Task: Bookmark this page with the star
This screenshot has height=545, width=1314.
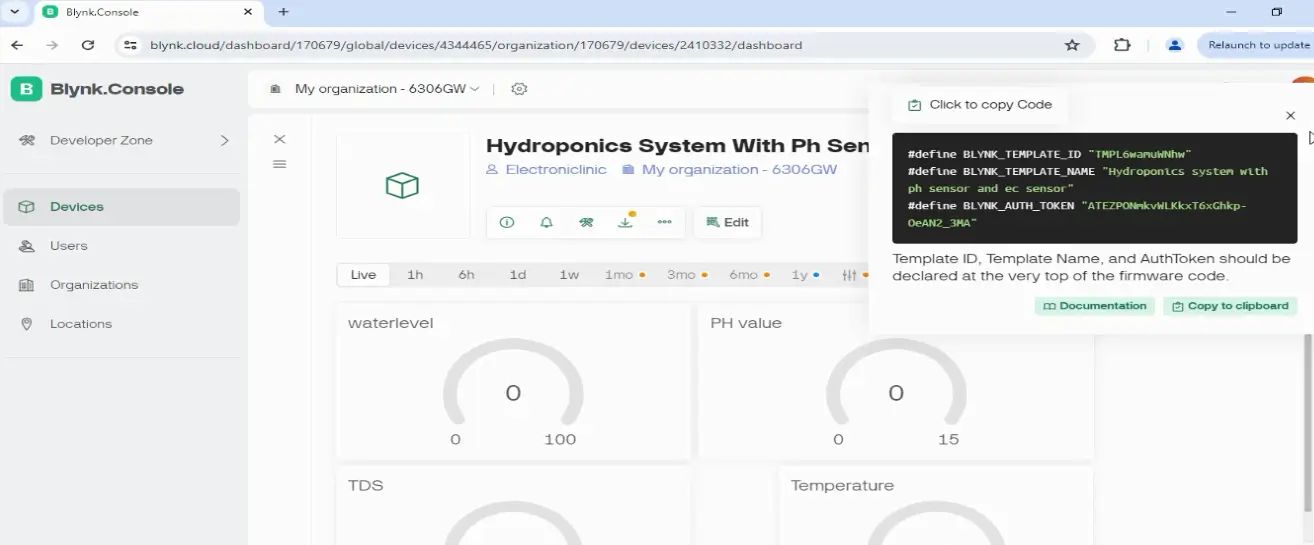Action: 1072,45
